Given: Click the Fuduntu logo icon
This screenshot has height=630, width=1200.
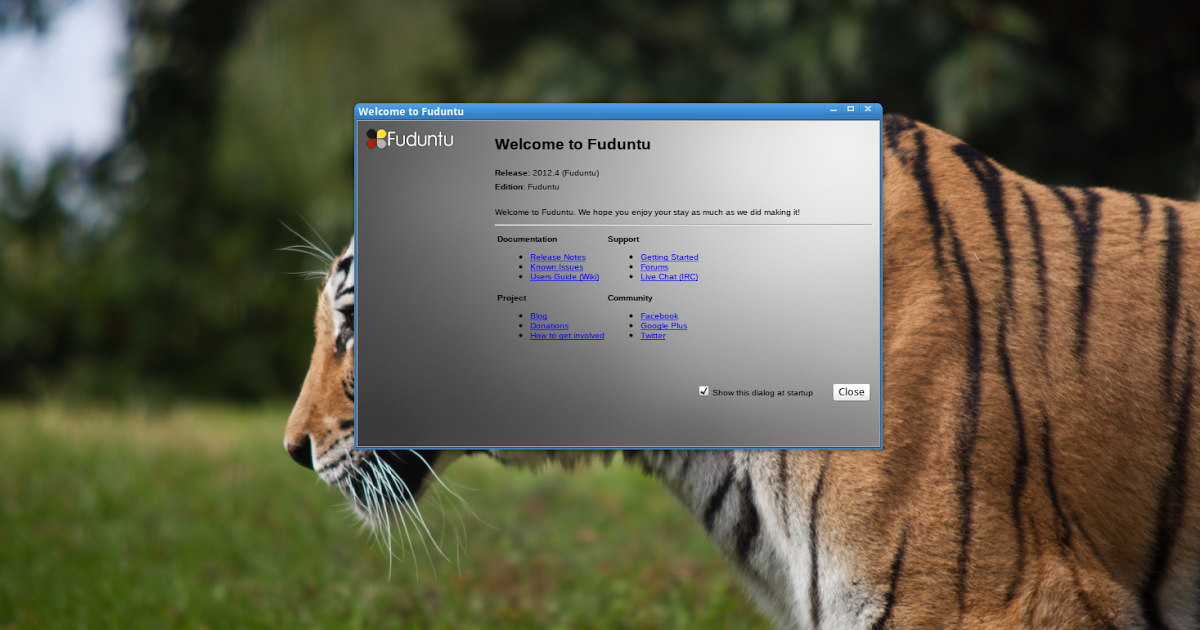Looking at the screenshot, I should 377,139.
